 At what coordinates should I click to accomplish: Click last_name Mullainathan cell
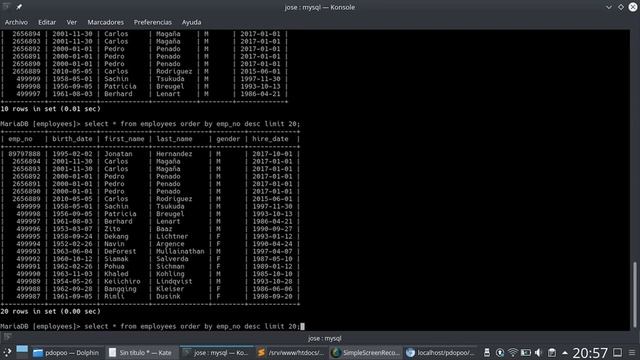(180, 251)
